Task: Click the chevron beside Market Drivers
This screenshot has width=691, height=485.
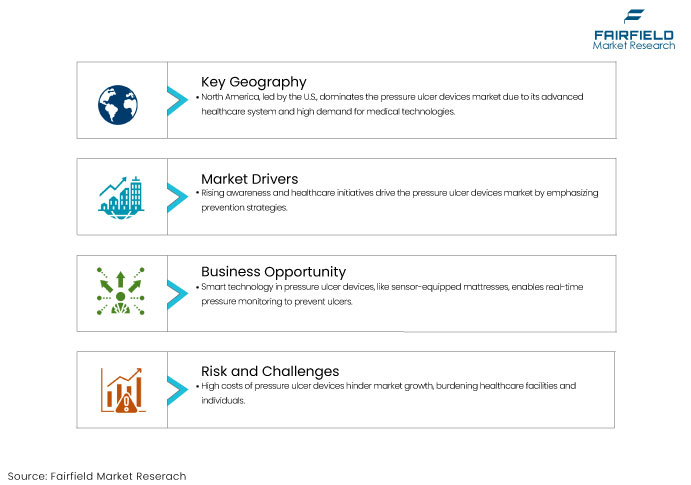Action: pos(178,198)
